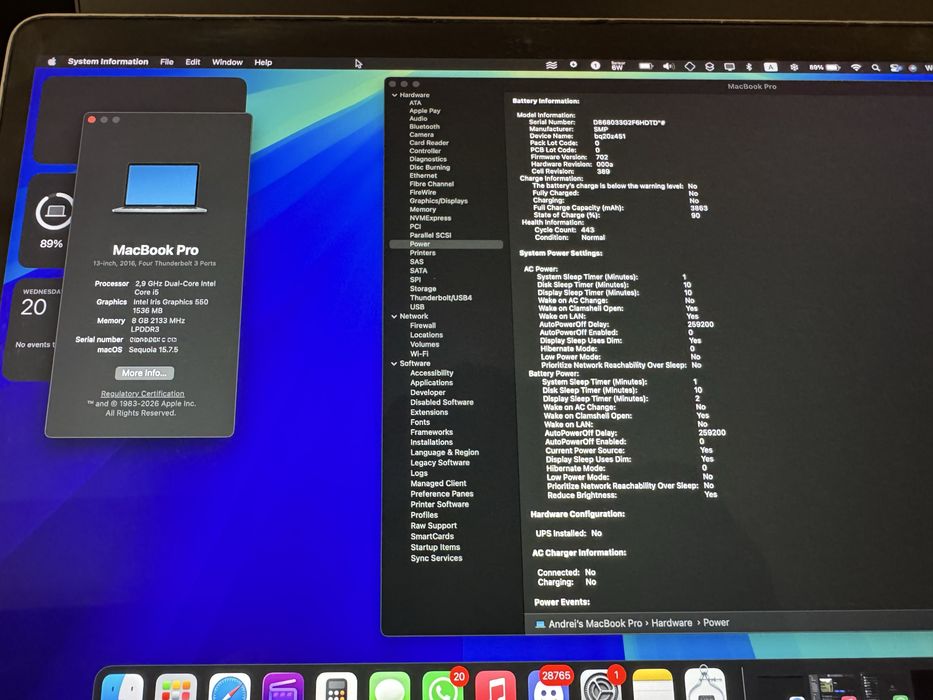Open the System Information menu

point(108,61)
